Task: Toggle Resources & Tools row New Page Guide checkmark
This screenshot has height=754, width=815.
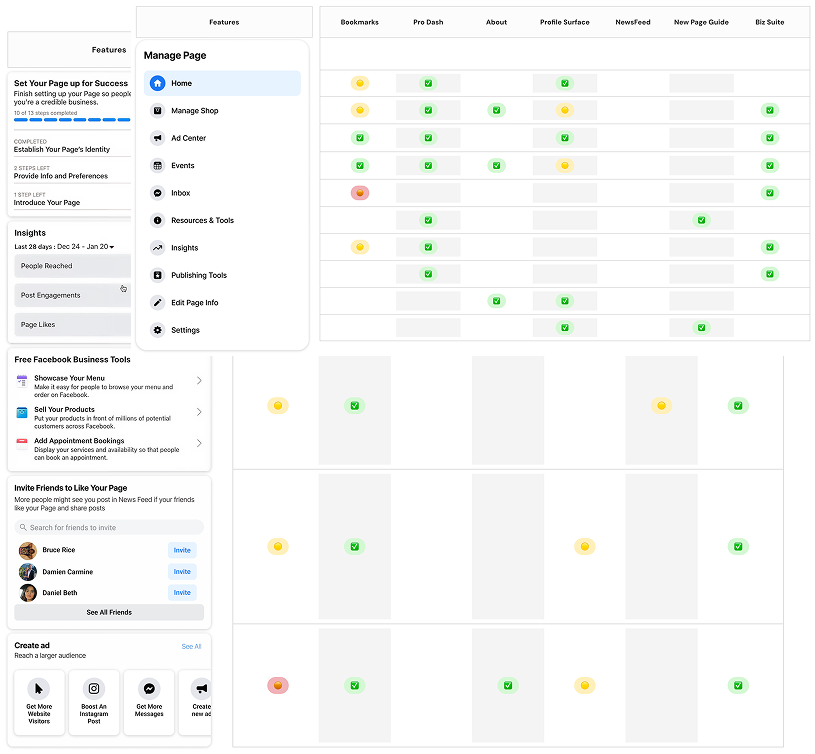Action: tap(701, 220)
